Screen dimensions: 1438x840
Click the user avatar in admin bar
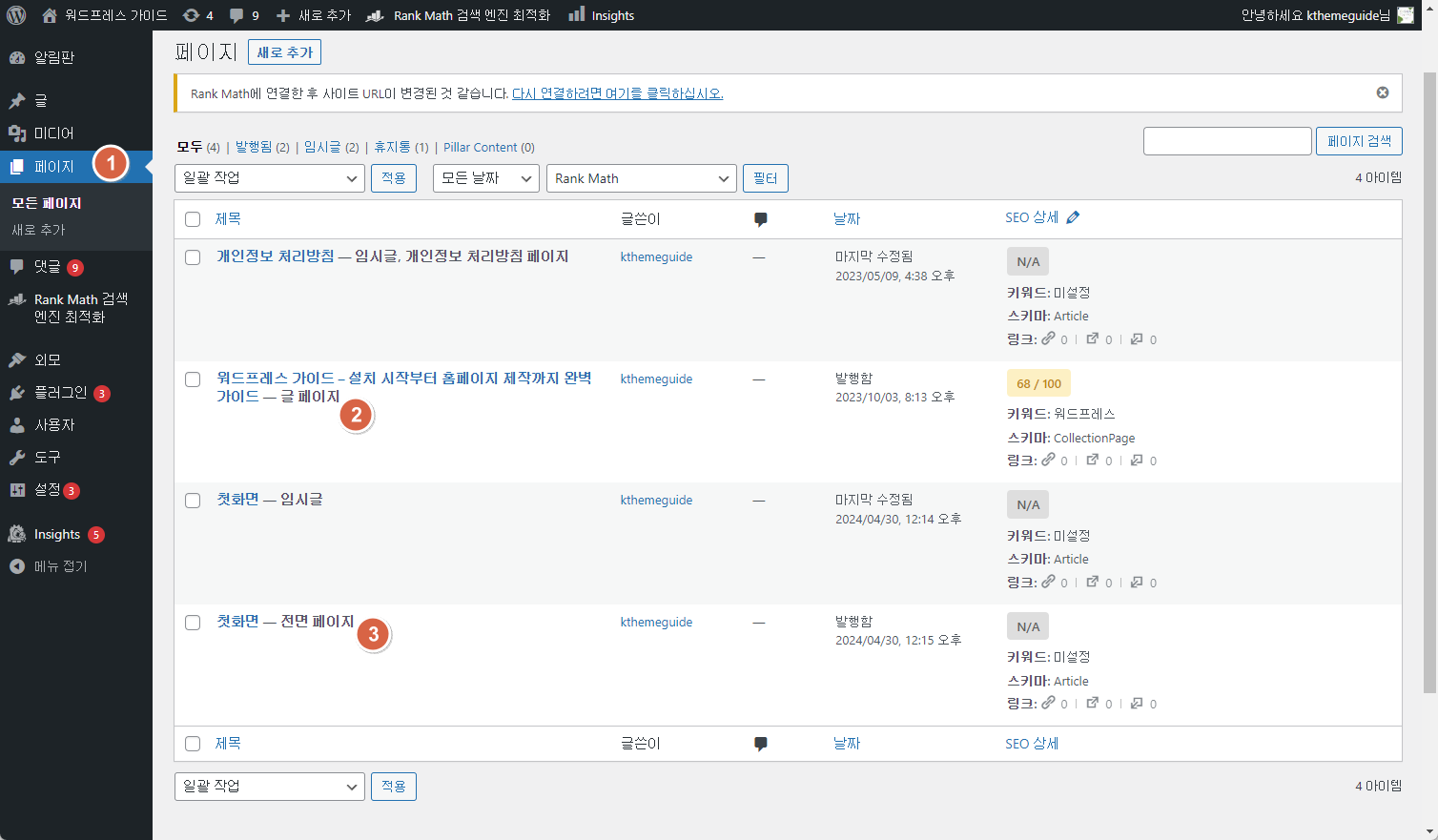(x=1406, y=15)
